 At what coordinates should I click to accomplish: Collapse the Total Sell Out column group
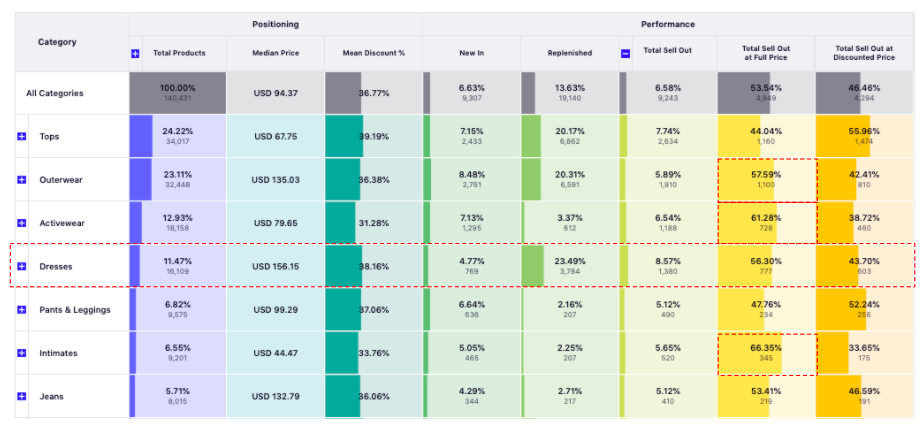626,53
